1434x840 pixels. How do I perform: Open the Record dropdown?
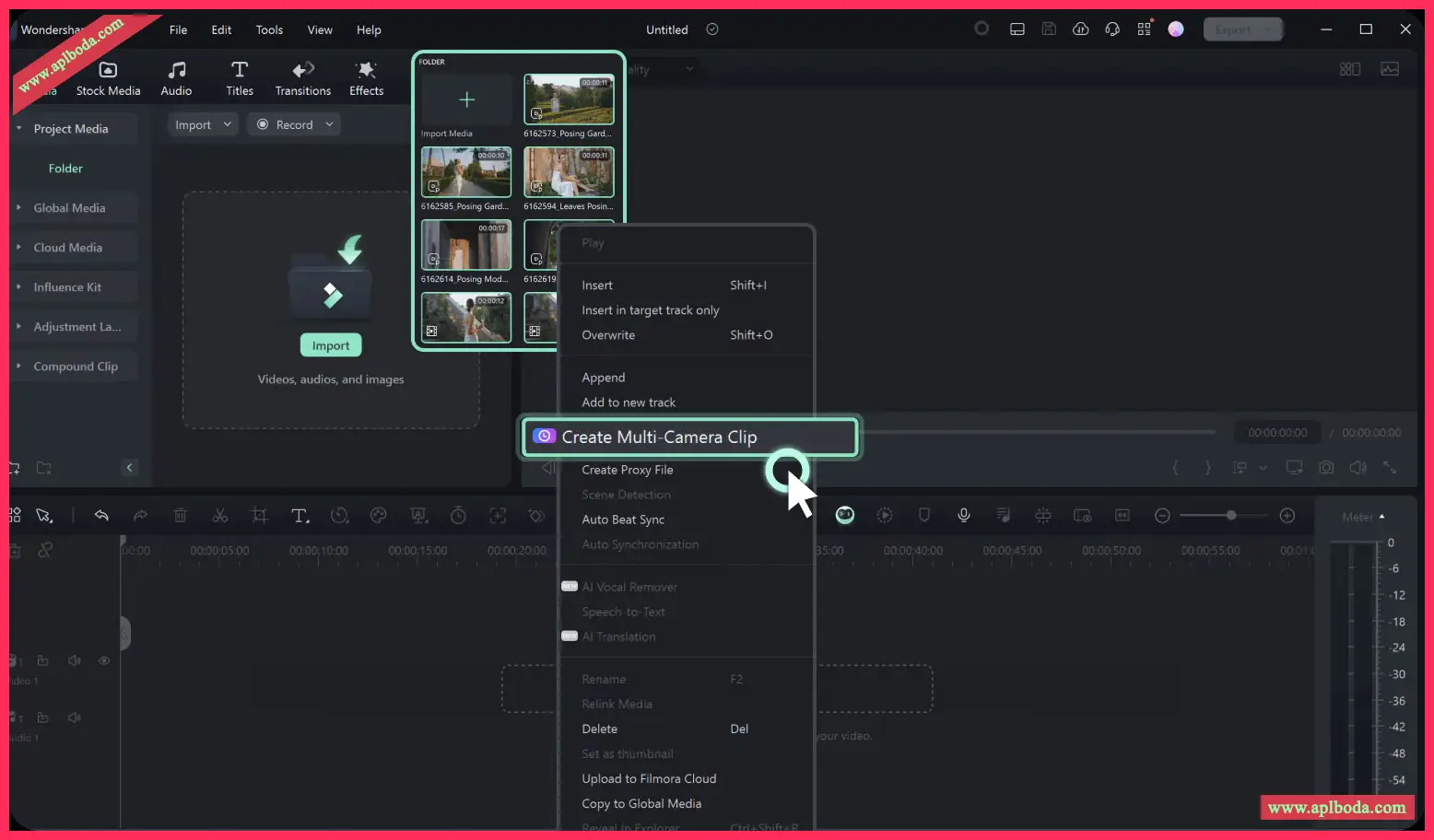295,124
